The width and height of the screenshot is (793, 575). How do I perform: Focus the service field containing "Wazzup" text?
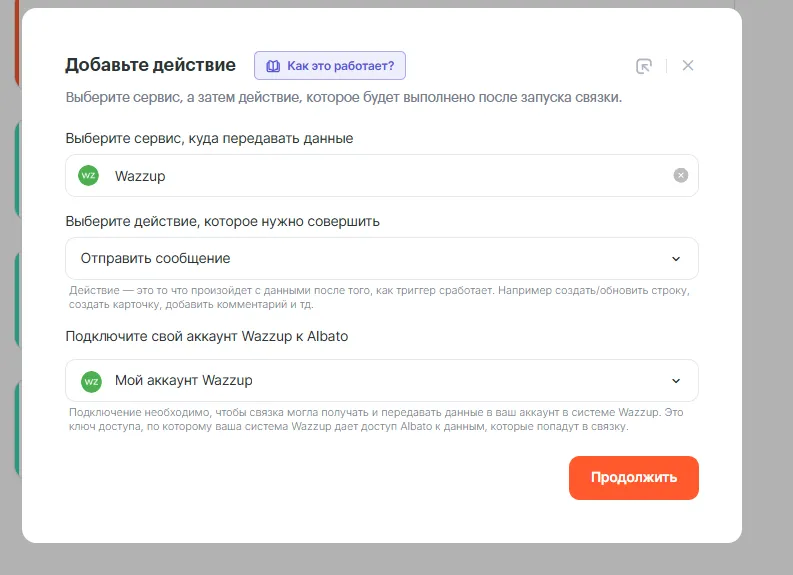click(x=380, y=176)
